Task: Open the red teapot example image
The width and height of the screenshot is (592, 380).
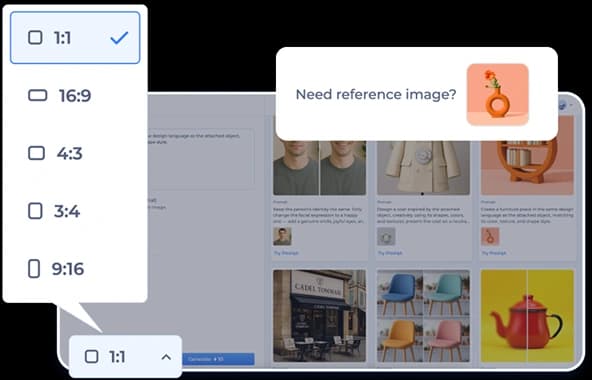Action: point(527,316)
